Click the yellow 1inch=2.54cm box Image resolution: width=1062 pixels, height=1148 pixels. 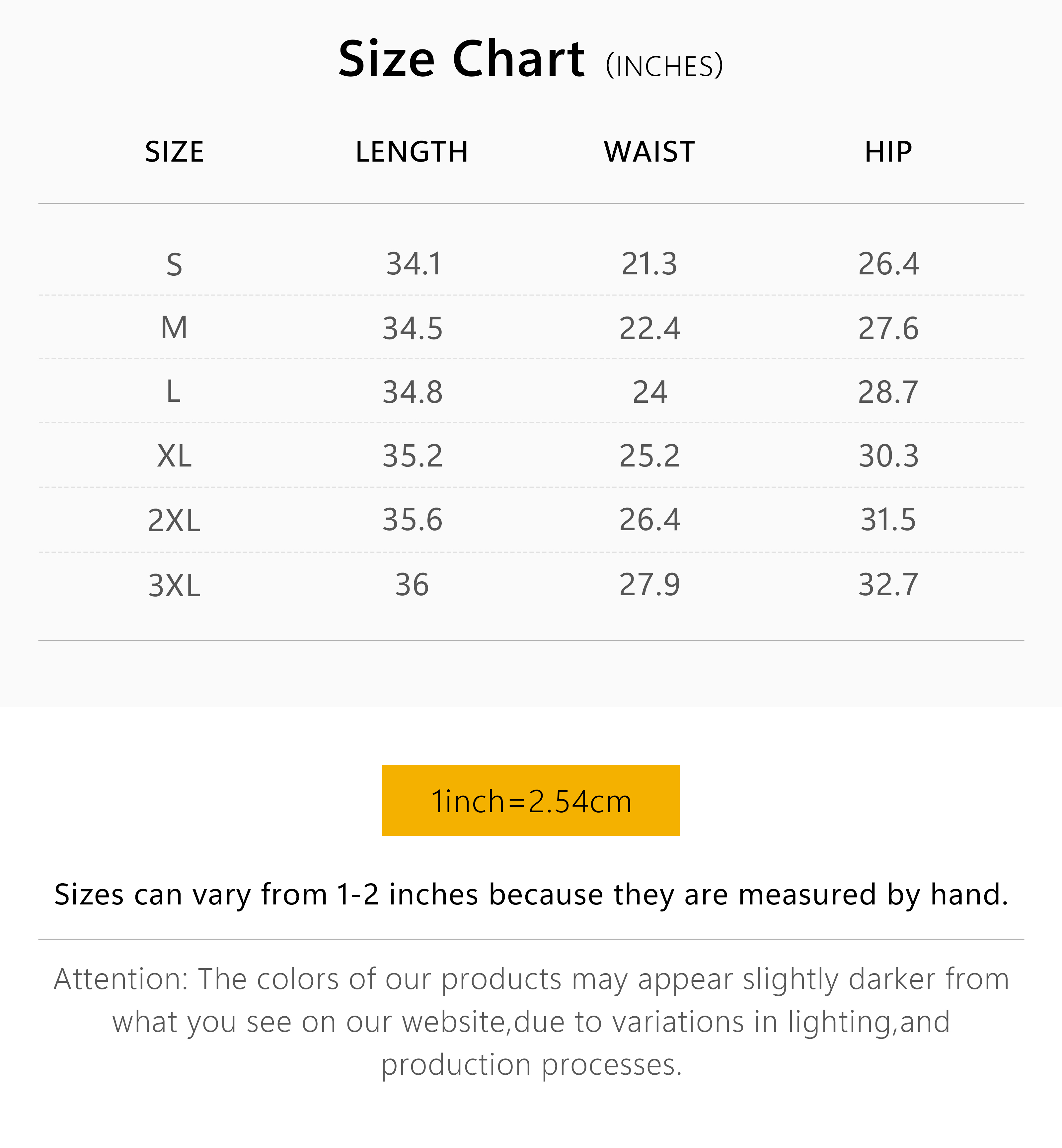coord(530,800)
